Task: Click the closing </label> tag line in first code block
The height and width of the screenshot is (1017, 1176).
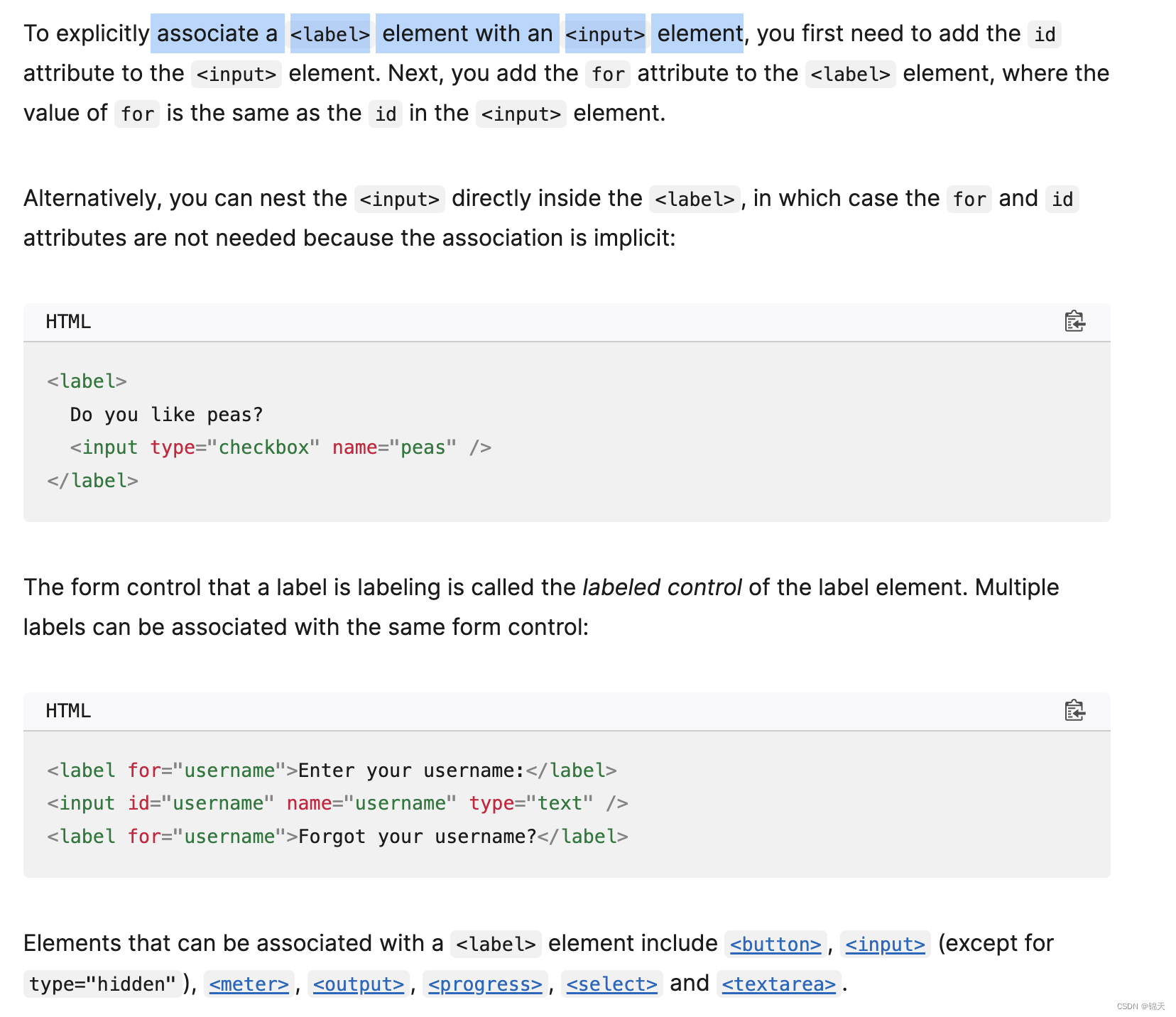Action: [92, 481]
